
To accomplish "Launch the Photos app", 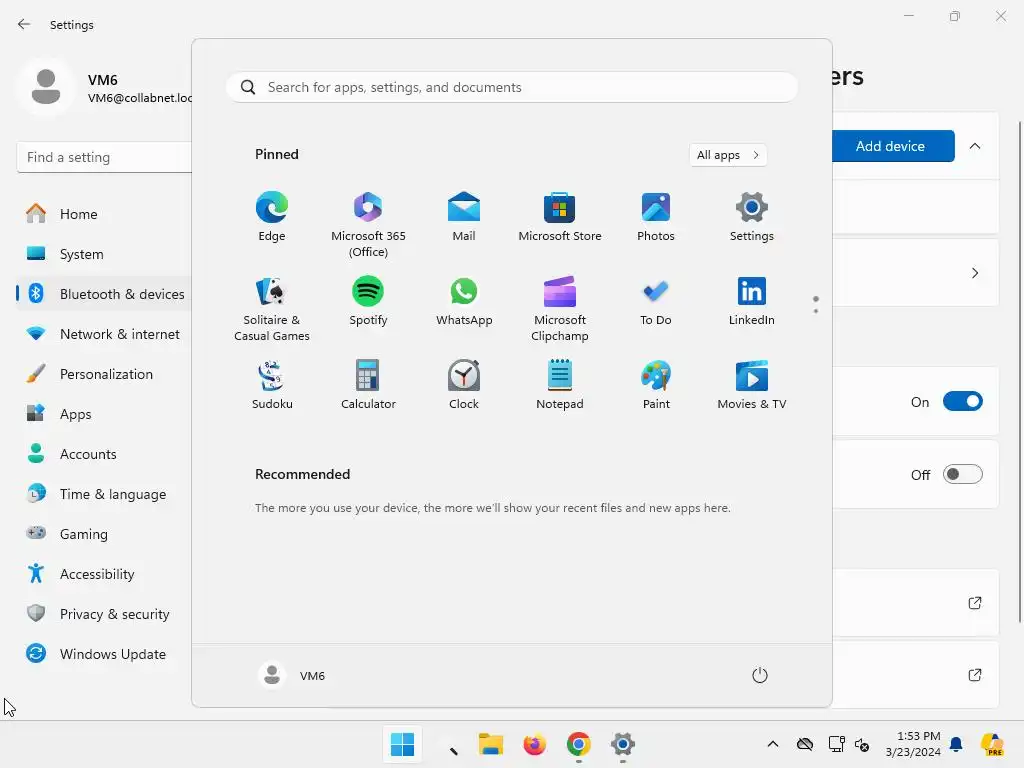I will pyautogui.click(x=656, y=217).
